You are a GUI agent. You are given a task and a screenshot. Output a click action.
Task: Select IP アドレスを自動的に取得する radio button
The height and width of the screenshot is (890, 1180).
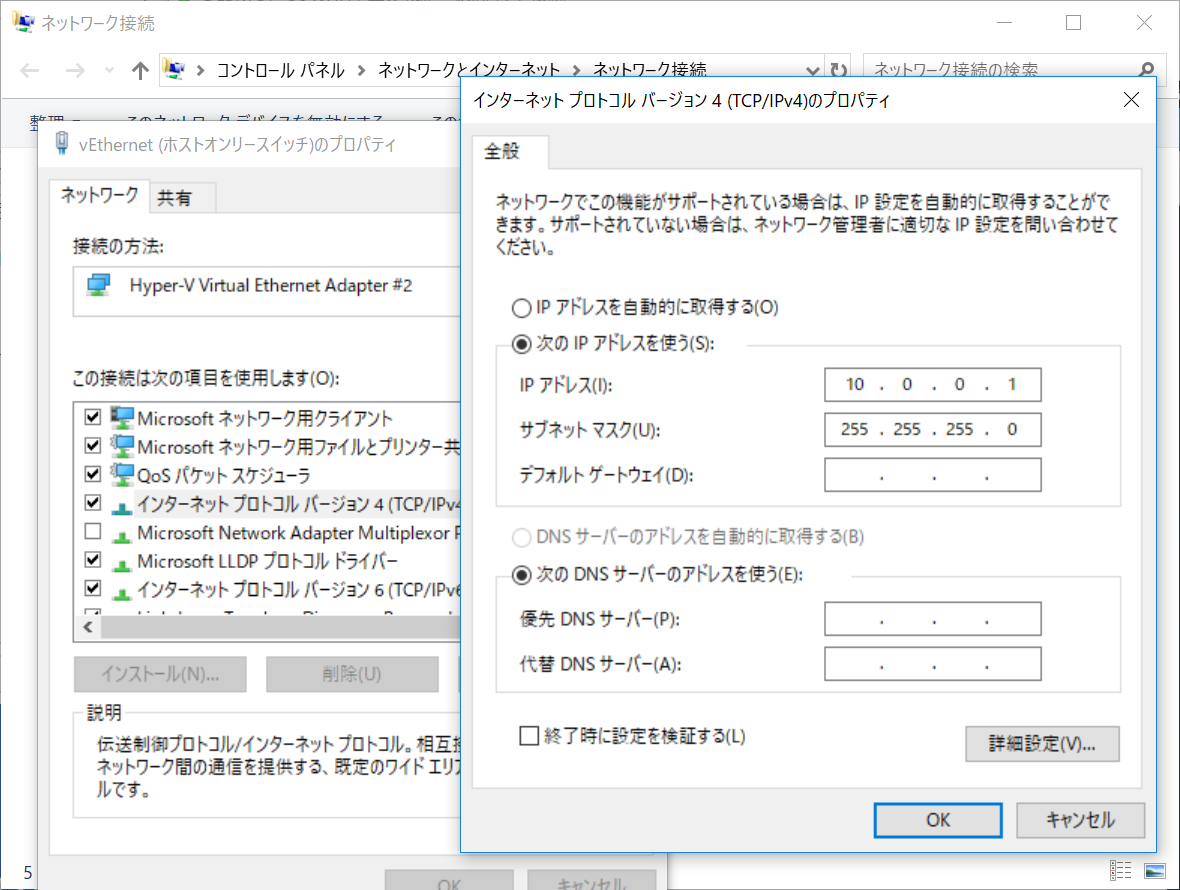tap(521, 308)
